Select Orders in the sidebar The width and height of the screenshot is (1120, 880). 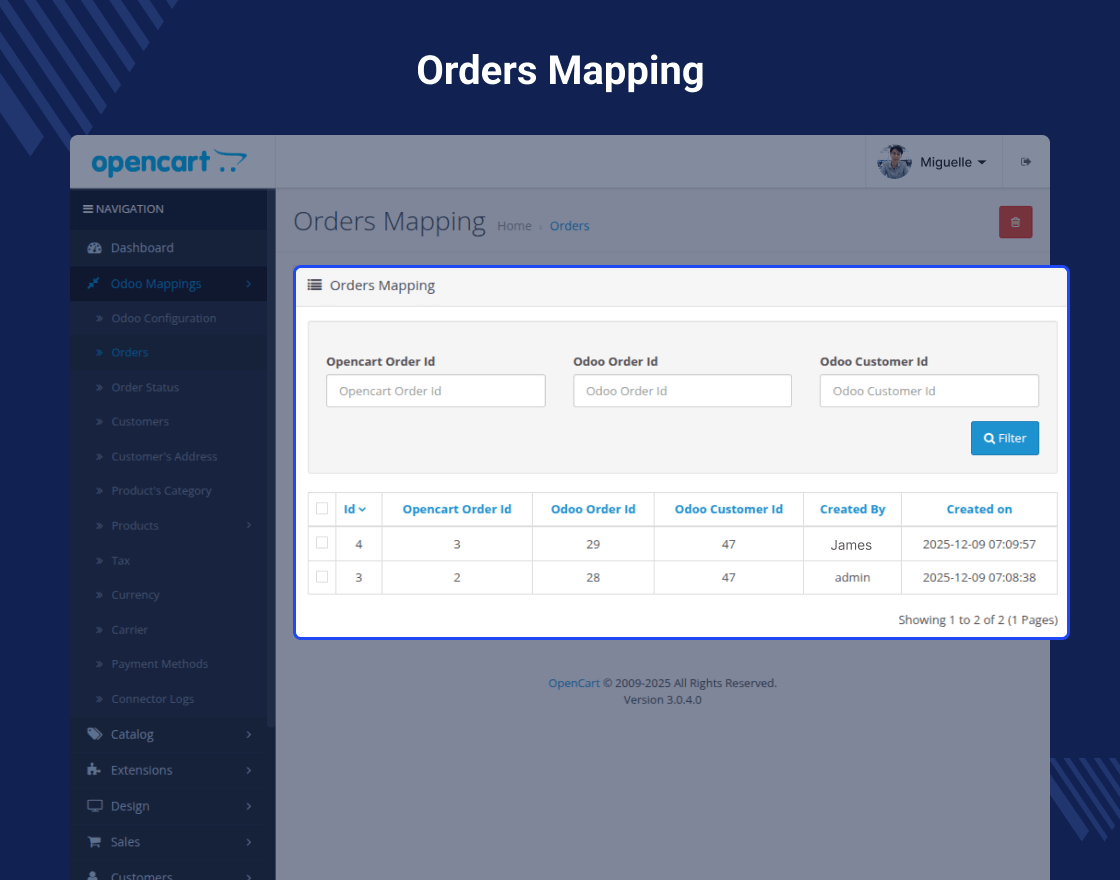tap(130, 352)
